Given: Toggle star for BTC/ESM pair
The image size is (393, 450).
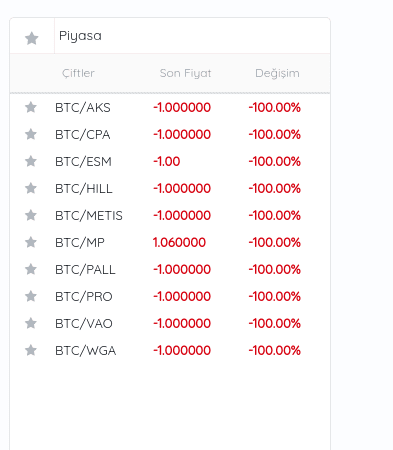Looking at the screenshot, I should click(x=31, y=161).
